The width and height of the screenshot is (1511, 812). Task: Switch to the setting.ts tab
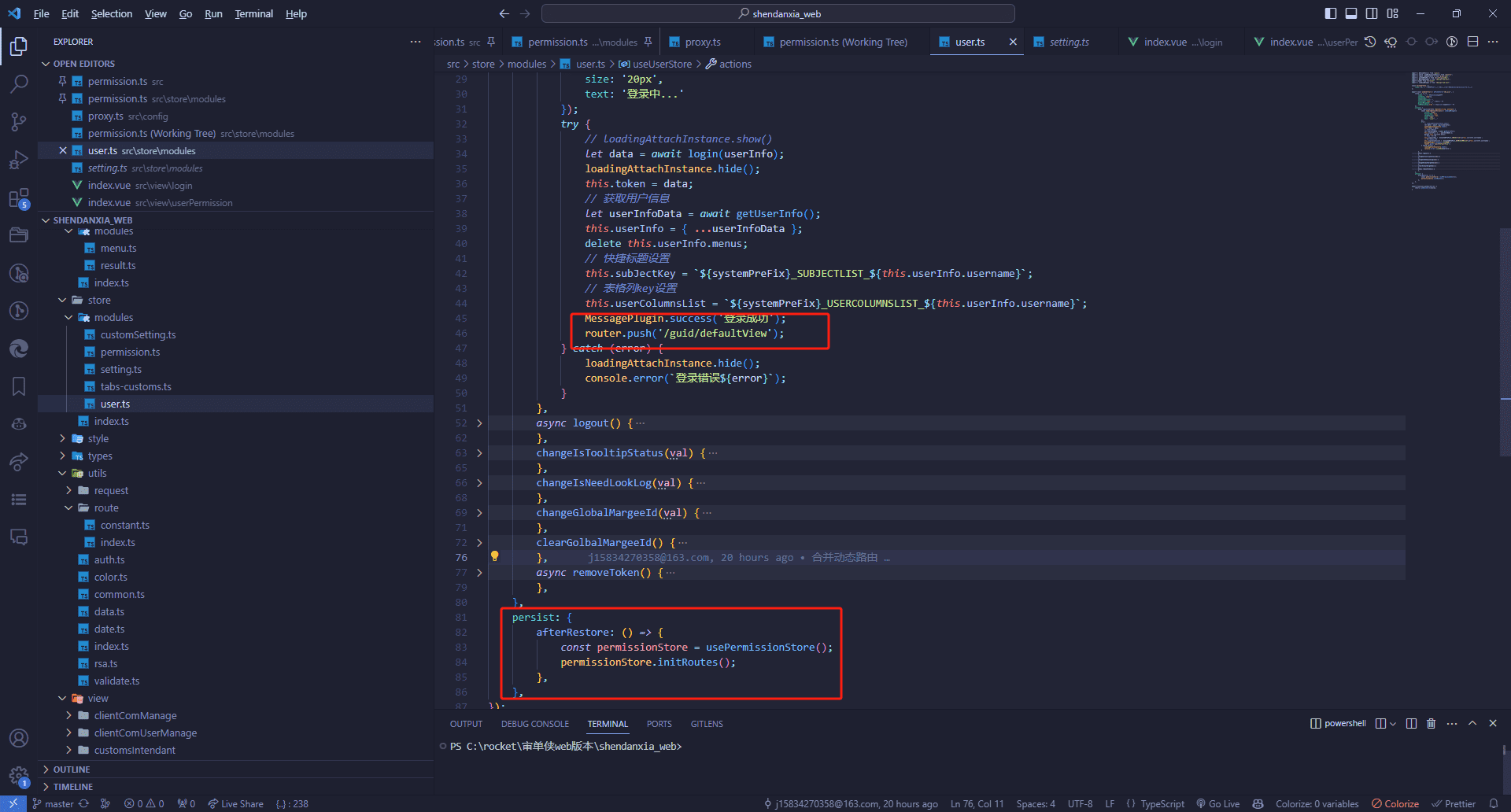coord(1069,42)
